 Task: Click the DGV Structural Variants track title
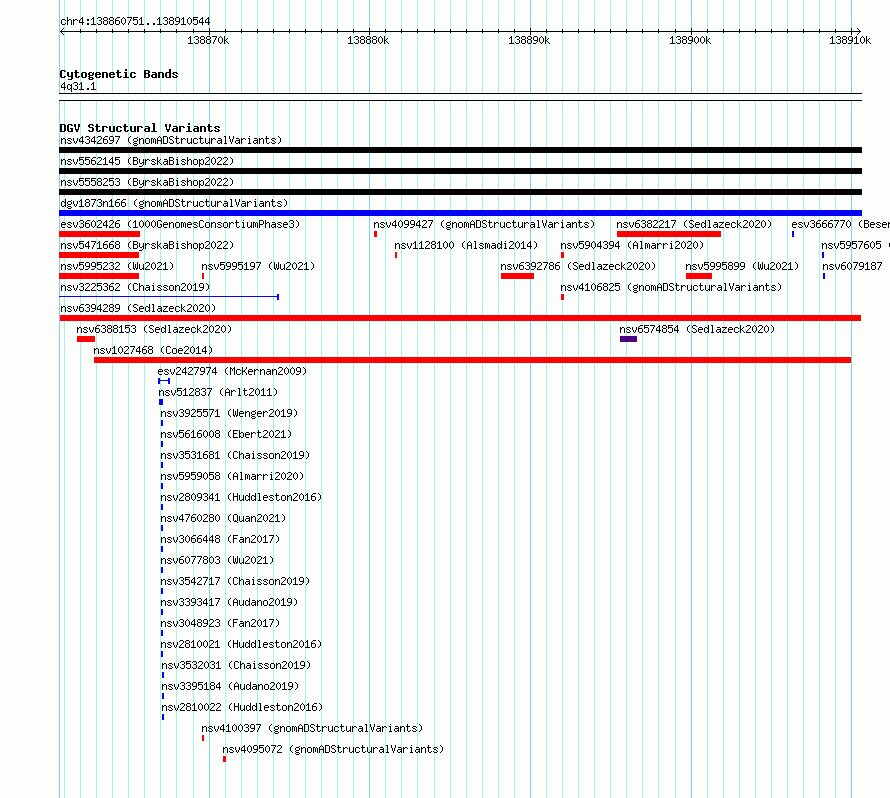tap(140, 128)
